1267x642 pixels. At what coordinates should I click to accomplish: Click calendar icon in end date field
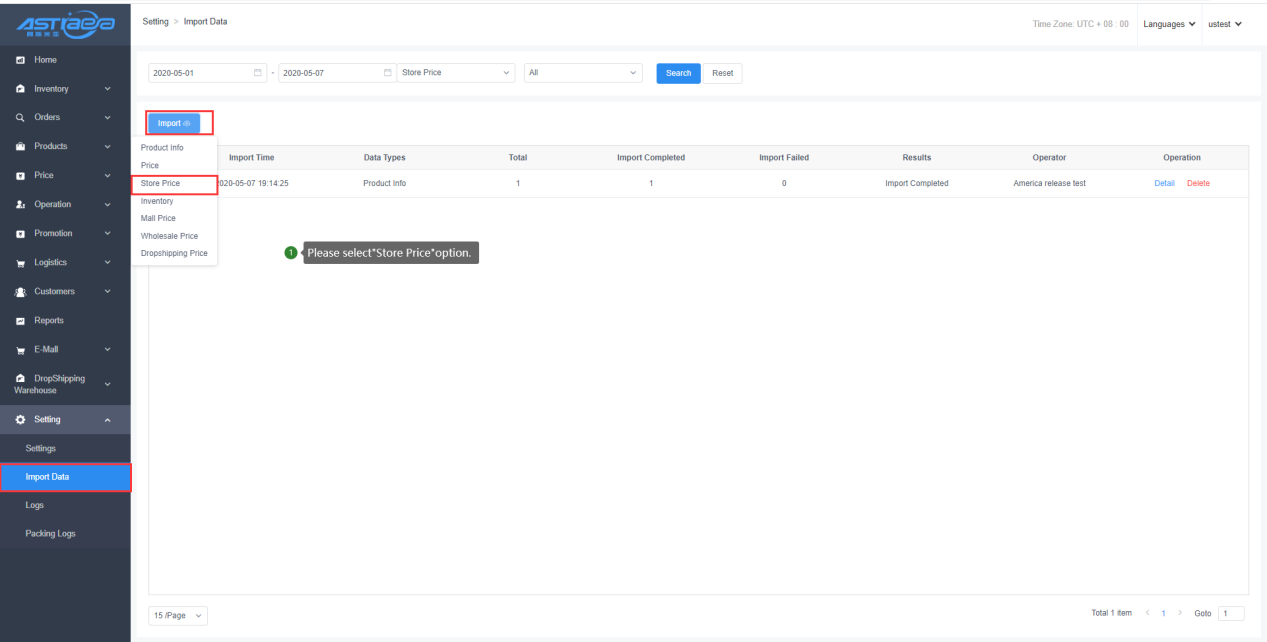pos(388,73)
